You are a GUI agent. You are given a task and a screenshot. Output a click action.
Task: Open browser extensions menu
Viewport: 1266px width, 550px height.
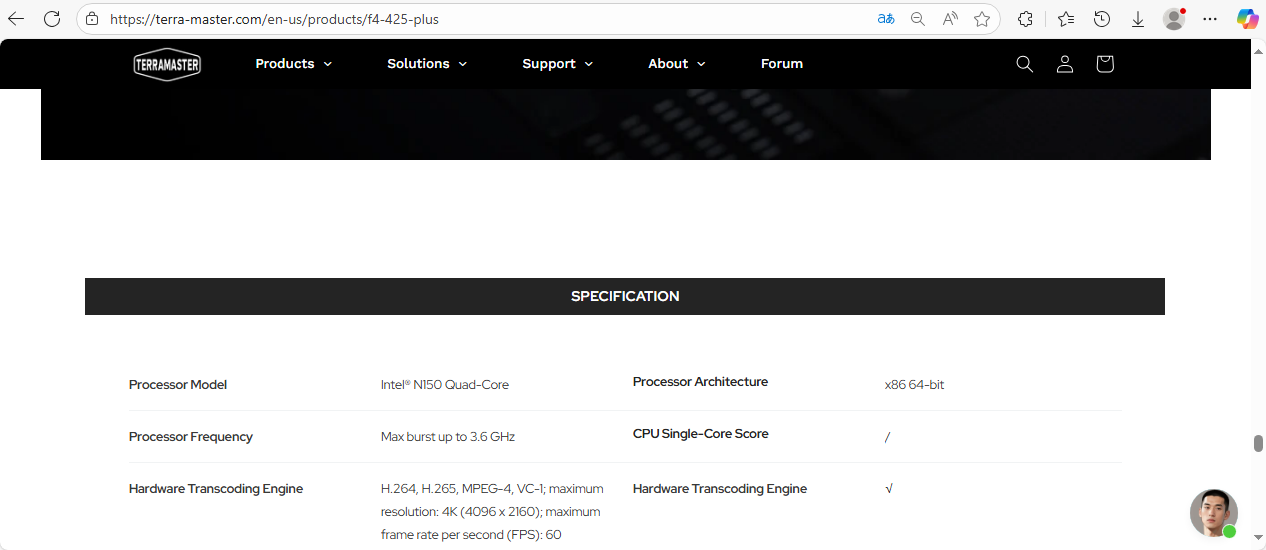(1025, 19)
